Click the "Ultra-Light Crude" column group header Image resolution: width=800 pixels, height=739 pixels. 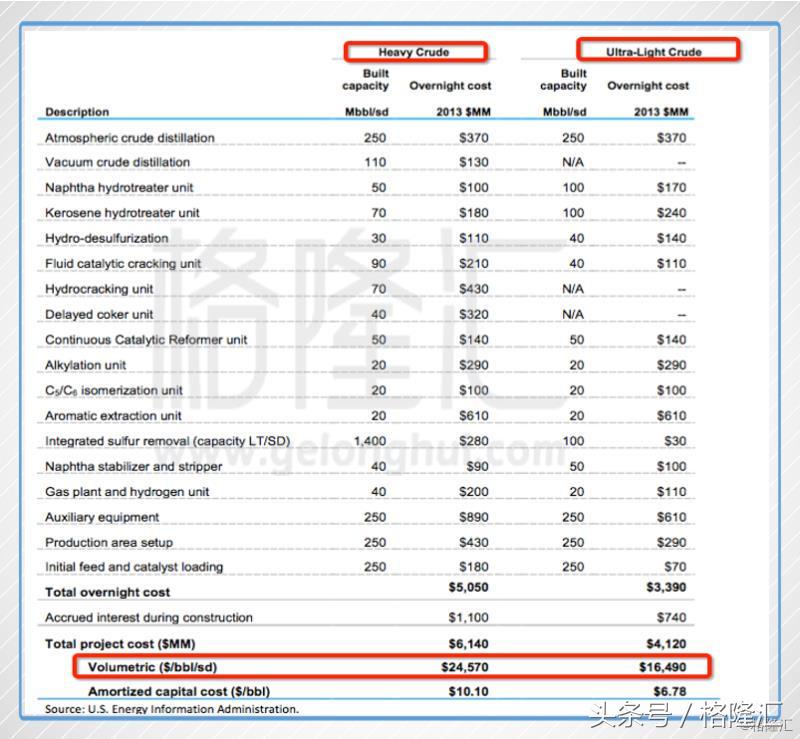click(x=654, y=52)
